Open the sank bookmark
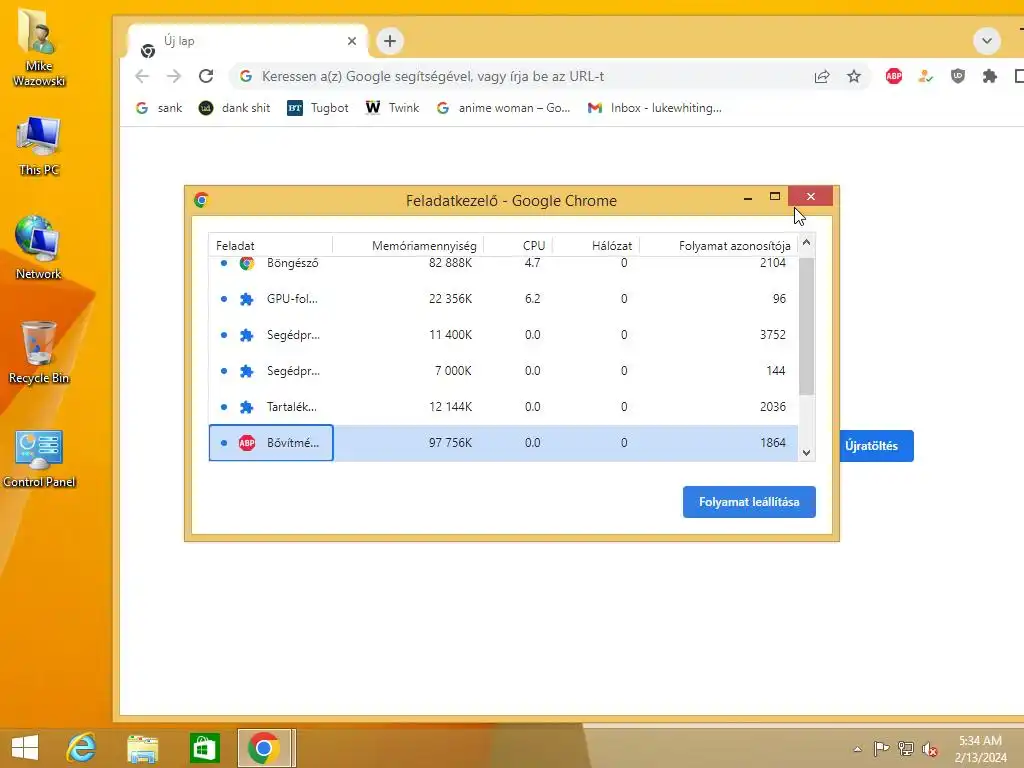 coord(159,108)
